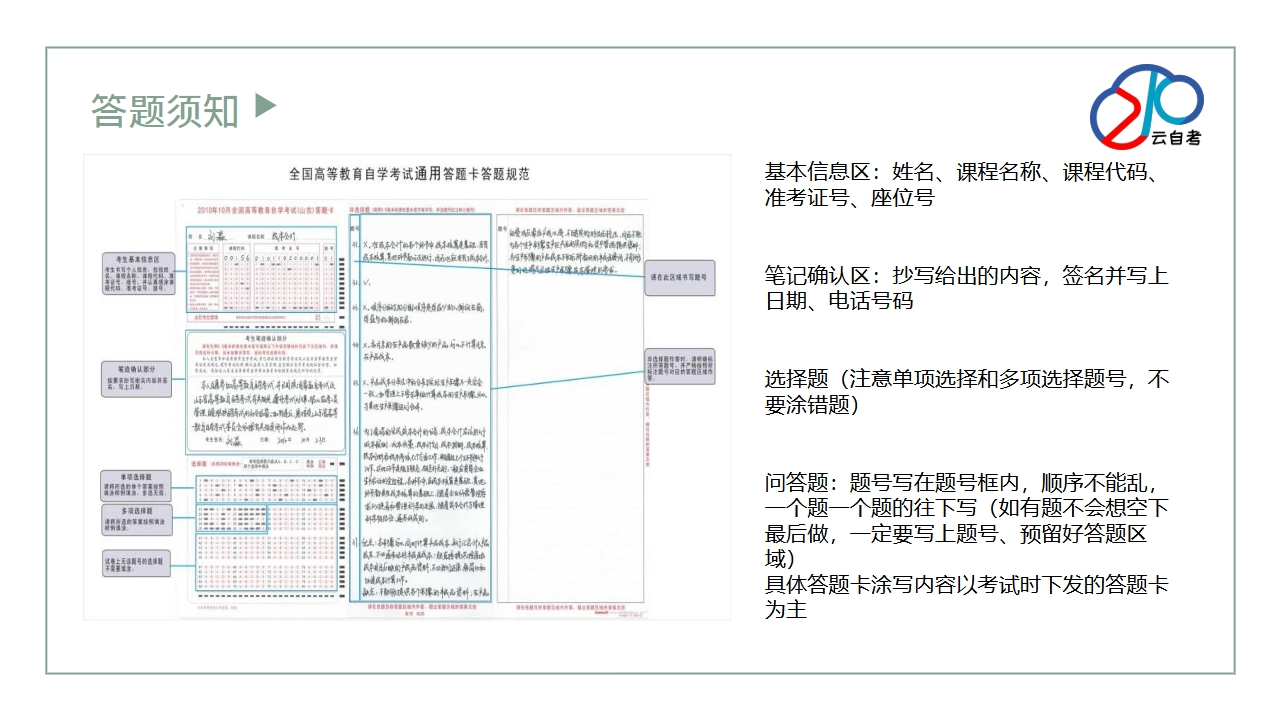Select the 答题须知 slide title

(165, 112)
